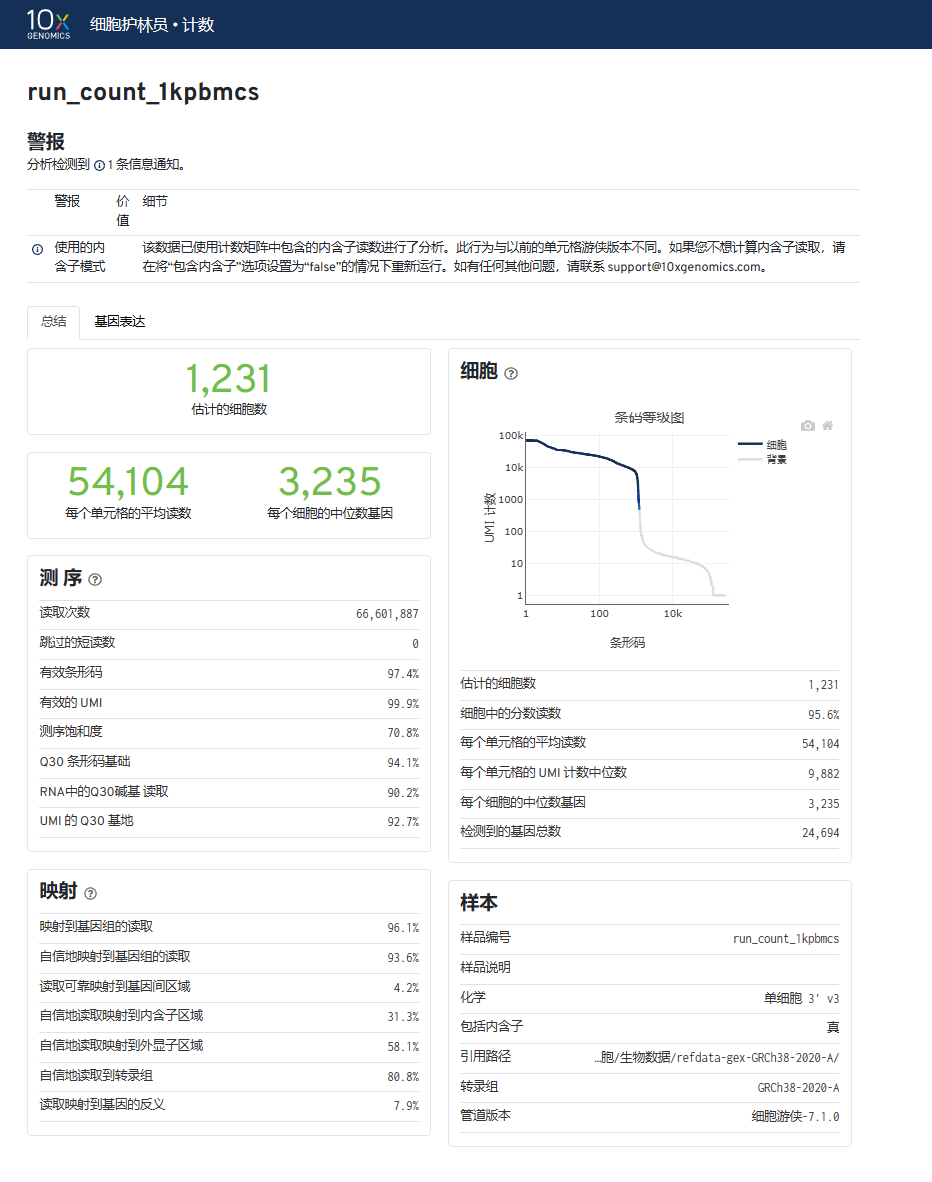Click info icon in the 使用的内含子模式 alert row
Image resolution: width=932 pixels, height=1182 pixels.
(37, 249)
